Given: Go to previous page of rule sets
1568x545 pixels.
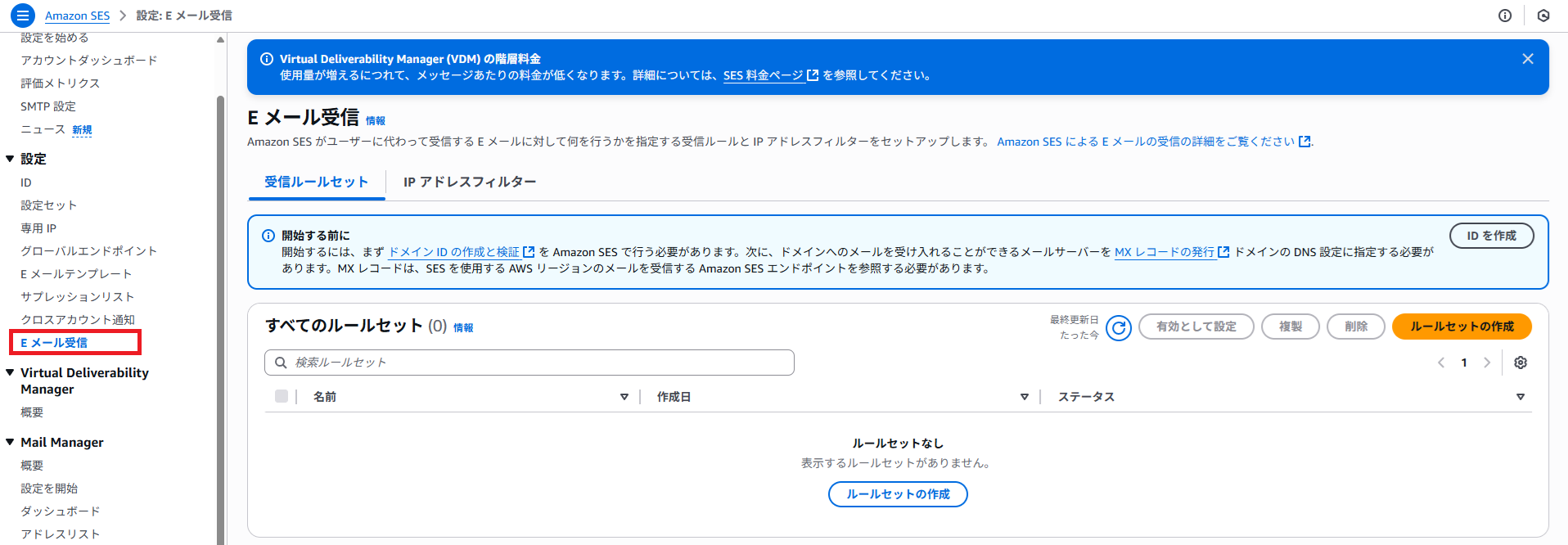Looking at the screenshot, I should tap(1441, 363).
